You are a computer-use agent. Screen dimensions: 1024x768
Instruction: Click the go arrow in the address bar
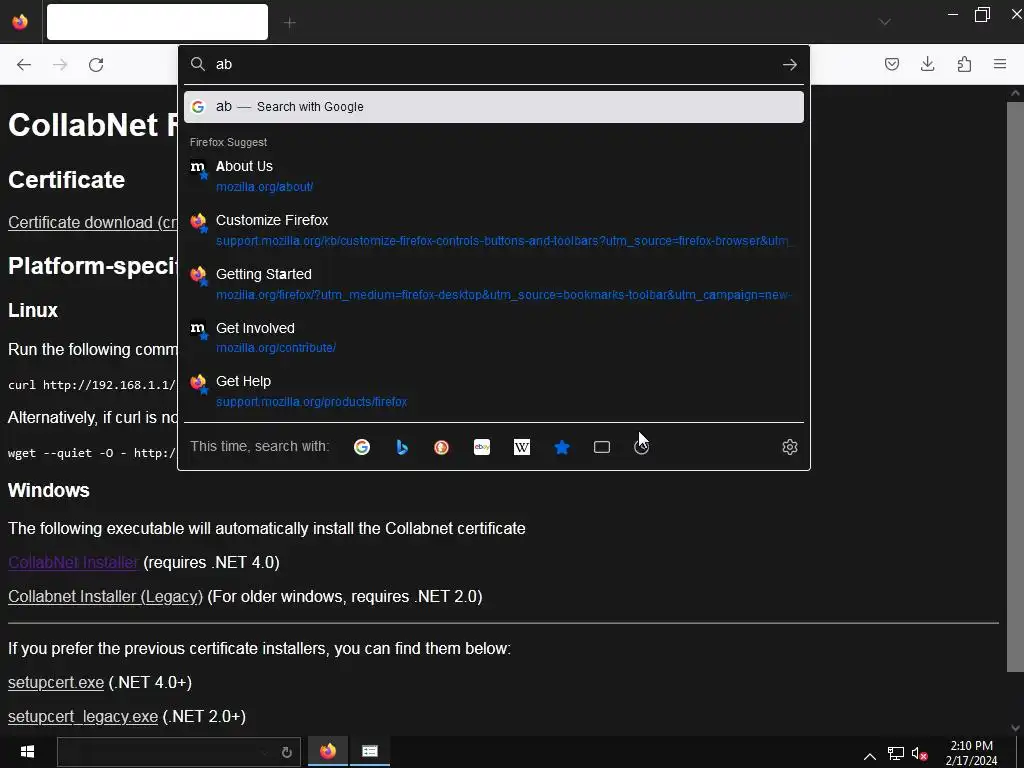pos(790,64)
